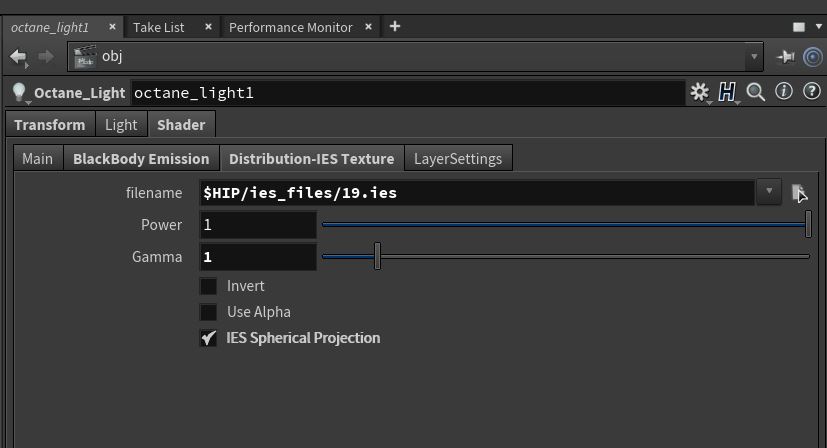Image resolution: width=827 pixels, height=448 pixels.
Task: Open the node info icon
Action: [784, 92]
